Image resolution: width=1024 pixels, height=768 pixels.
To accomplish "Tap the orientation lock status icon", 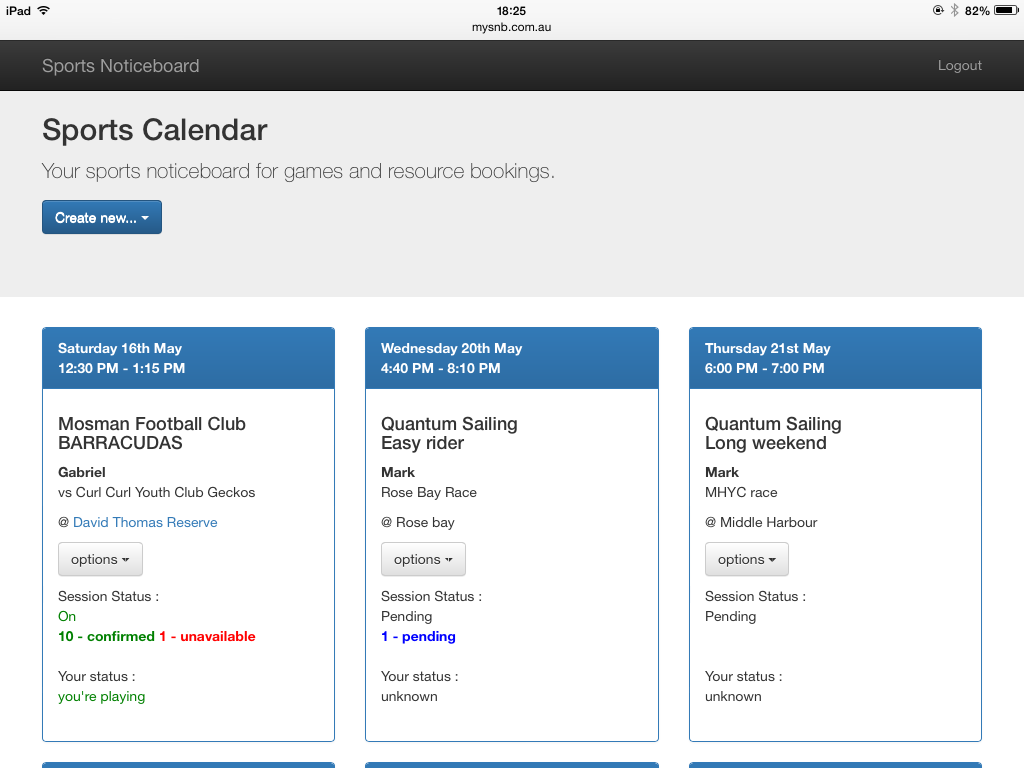I will (938, 10).
